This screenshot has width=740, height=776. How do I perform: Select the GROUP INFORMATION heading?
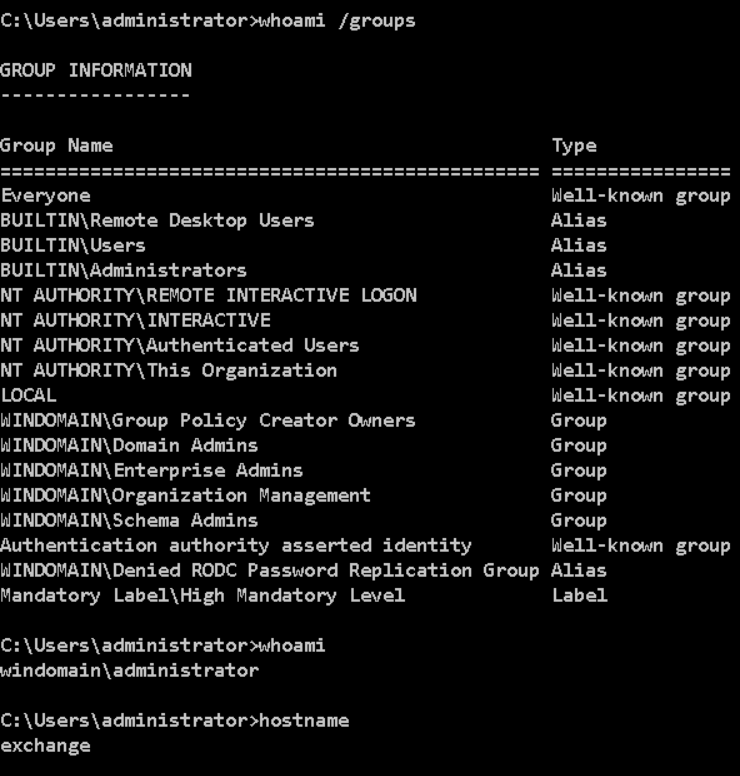pyautogui.click(x=96, y=70)
